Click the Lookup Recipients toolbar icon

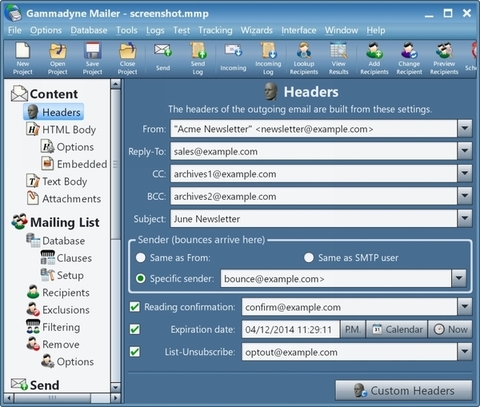point(304,58)
